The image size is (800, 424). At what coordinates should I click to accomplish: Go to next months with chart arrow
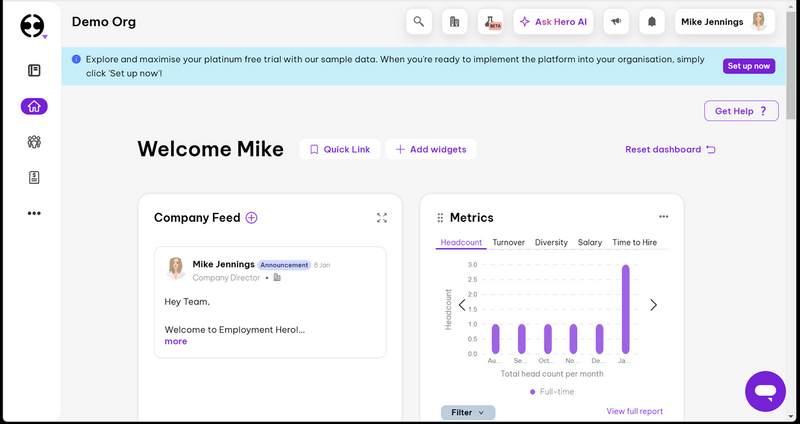point(653,305)
